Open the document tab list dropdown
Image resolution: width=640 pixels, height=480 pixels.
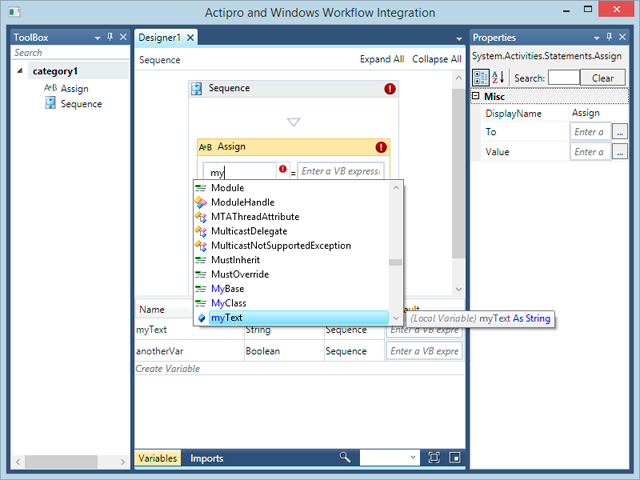(459, 39)
